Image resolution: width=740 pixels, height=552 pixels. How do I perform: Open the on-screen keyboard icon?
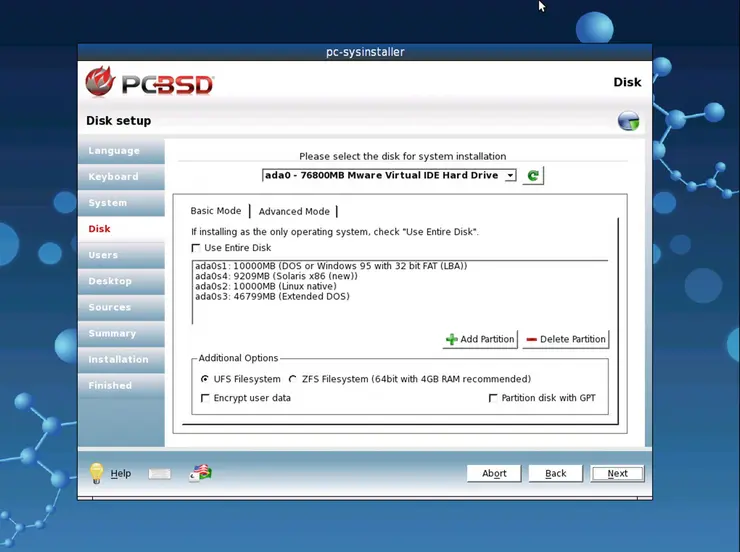(160, 474)
